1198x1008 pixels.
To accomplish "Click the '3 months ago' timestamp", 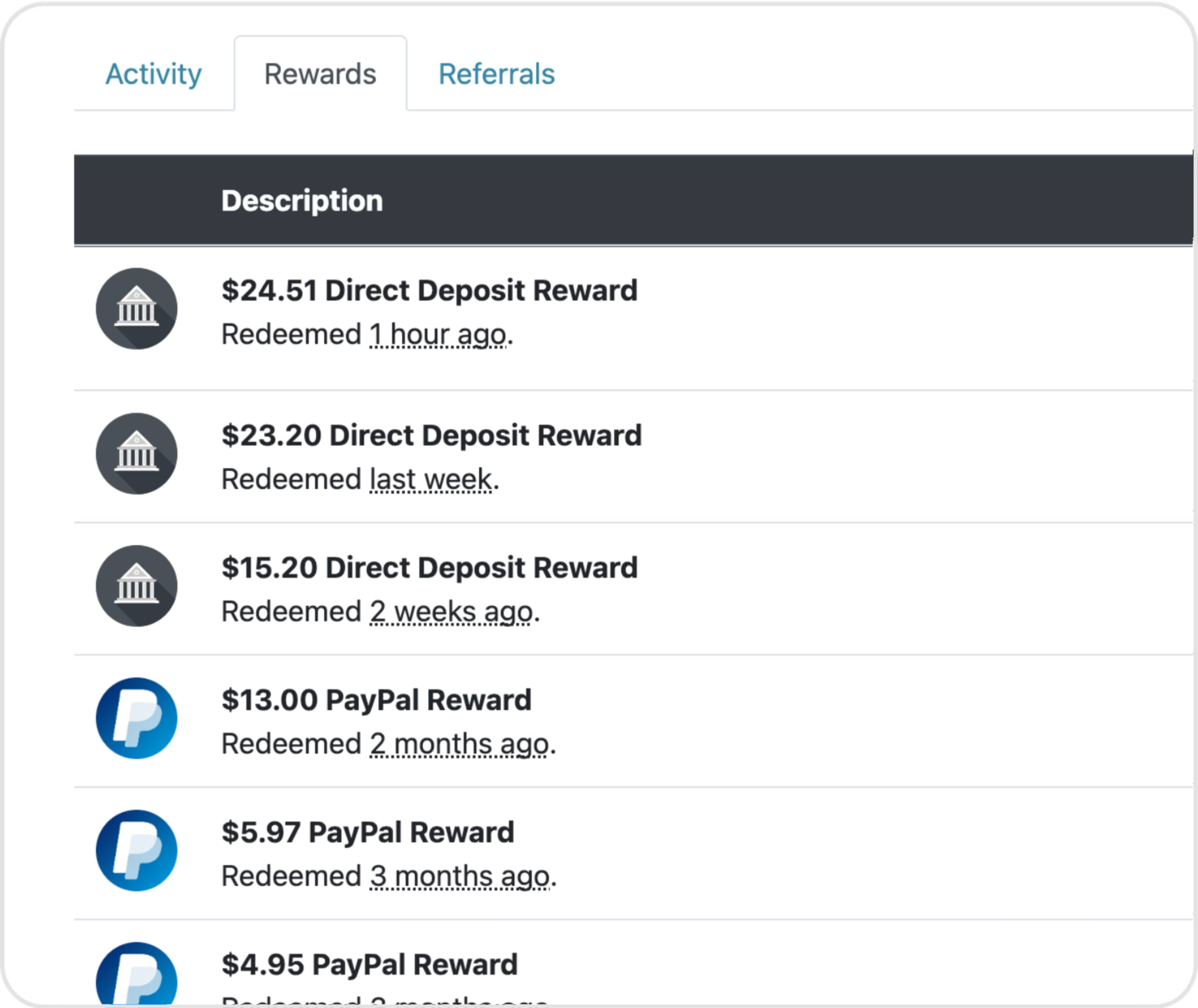I will tap(460, 876).
